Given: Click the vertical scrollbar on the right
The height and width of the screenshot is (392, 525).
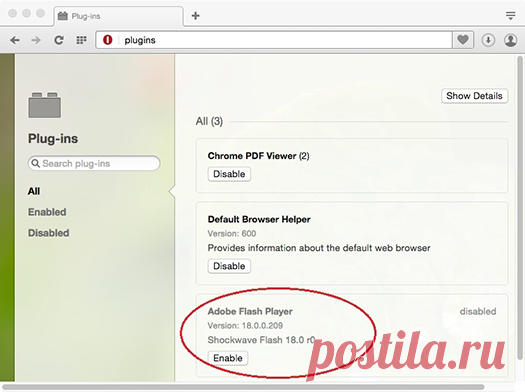Looking at the screenshot, I should pos(520,208).
